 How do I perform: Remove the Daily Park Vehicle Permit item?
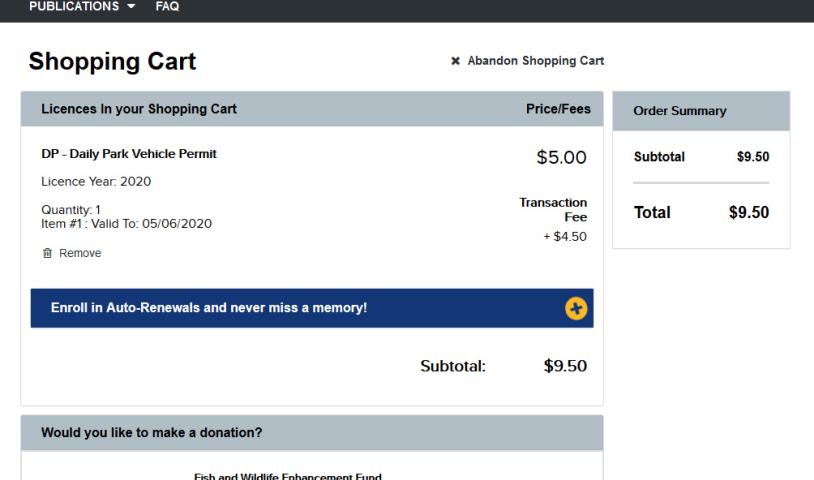(x=79, y=253)
